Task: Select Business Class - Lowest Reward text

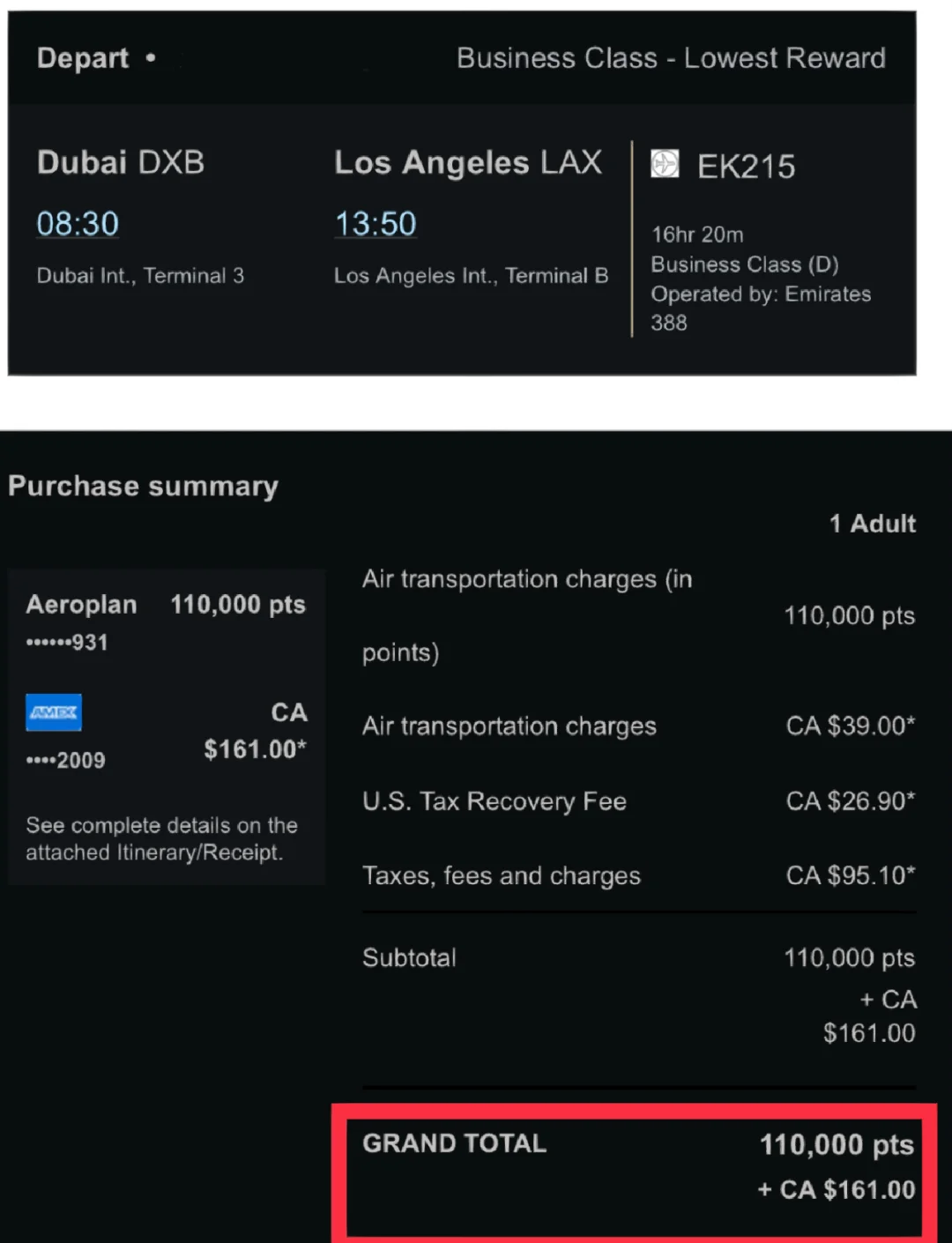Action: coord(671,58)
